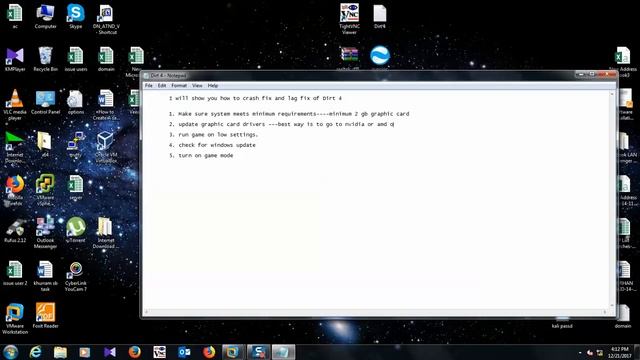This screenshot has height=360, width=640.
Task: Select the Rufus 2.12 desktop icon
Action: 15,231
